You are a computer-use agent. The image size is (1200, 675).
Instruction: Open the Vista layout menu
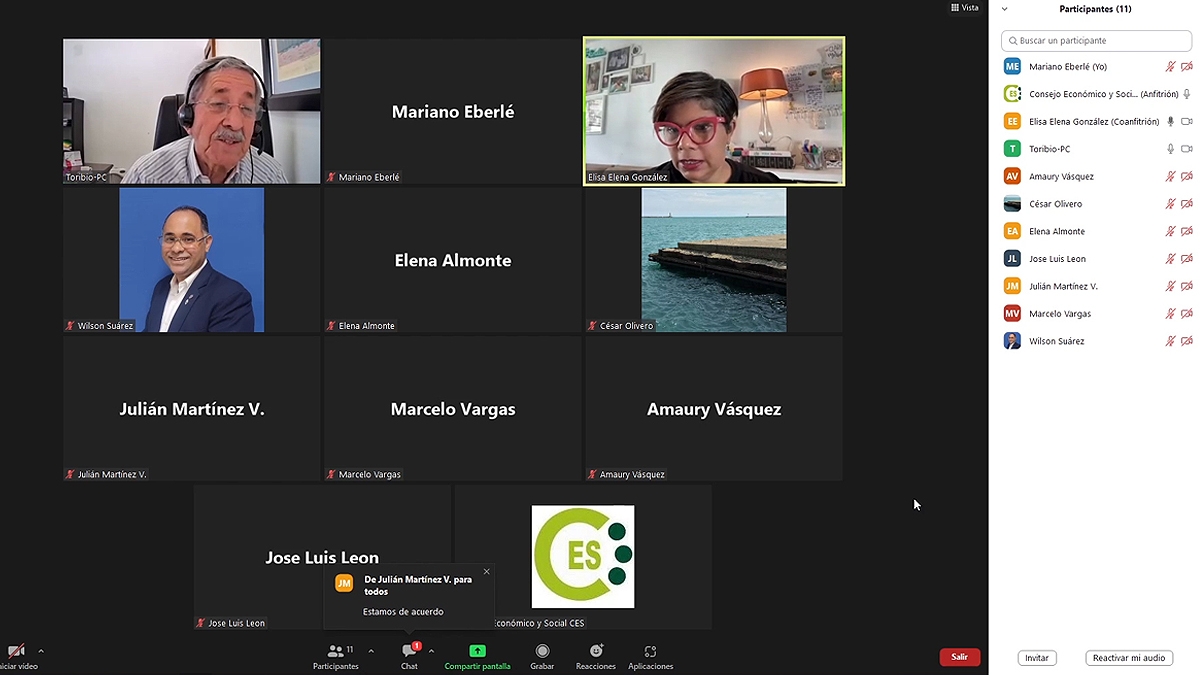965,8
